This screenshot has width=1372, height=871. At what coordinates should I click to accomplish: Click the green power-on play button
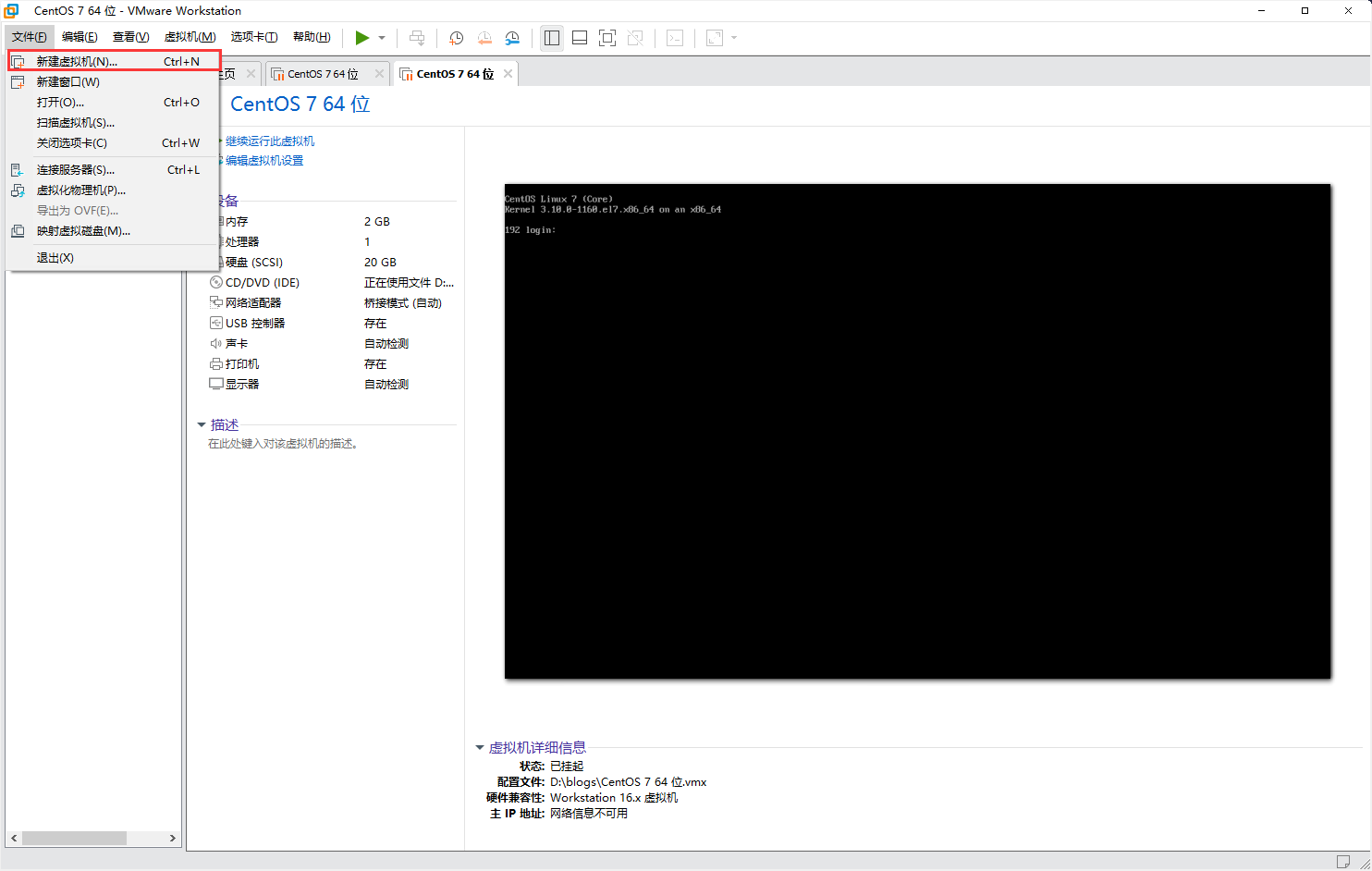tap(362, 38)
